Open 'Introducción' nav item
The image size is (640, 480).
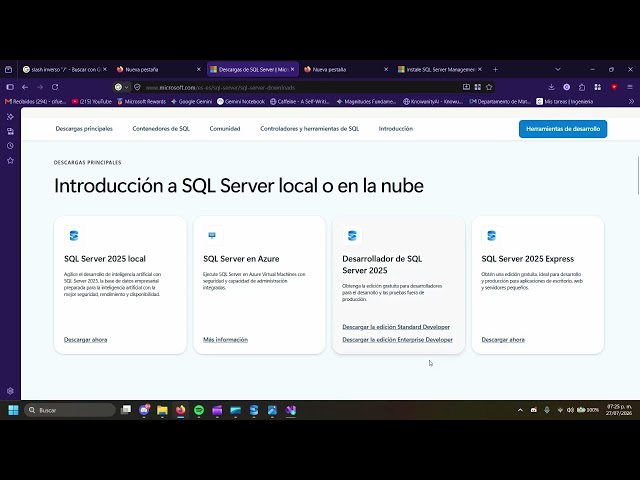point(396,129)
